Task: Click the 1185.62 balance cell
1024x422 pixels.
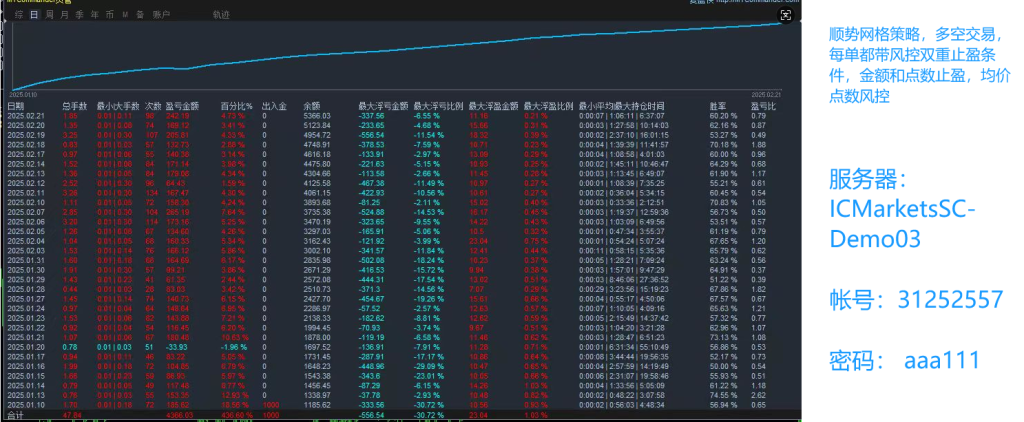Action: (317, 404)
